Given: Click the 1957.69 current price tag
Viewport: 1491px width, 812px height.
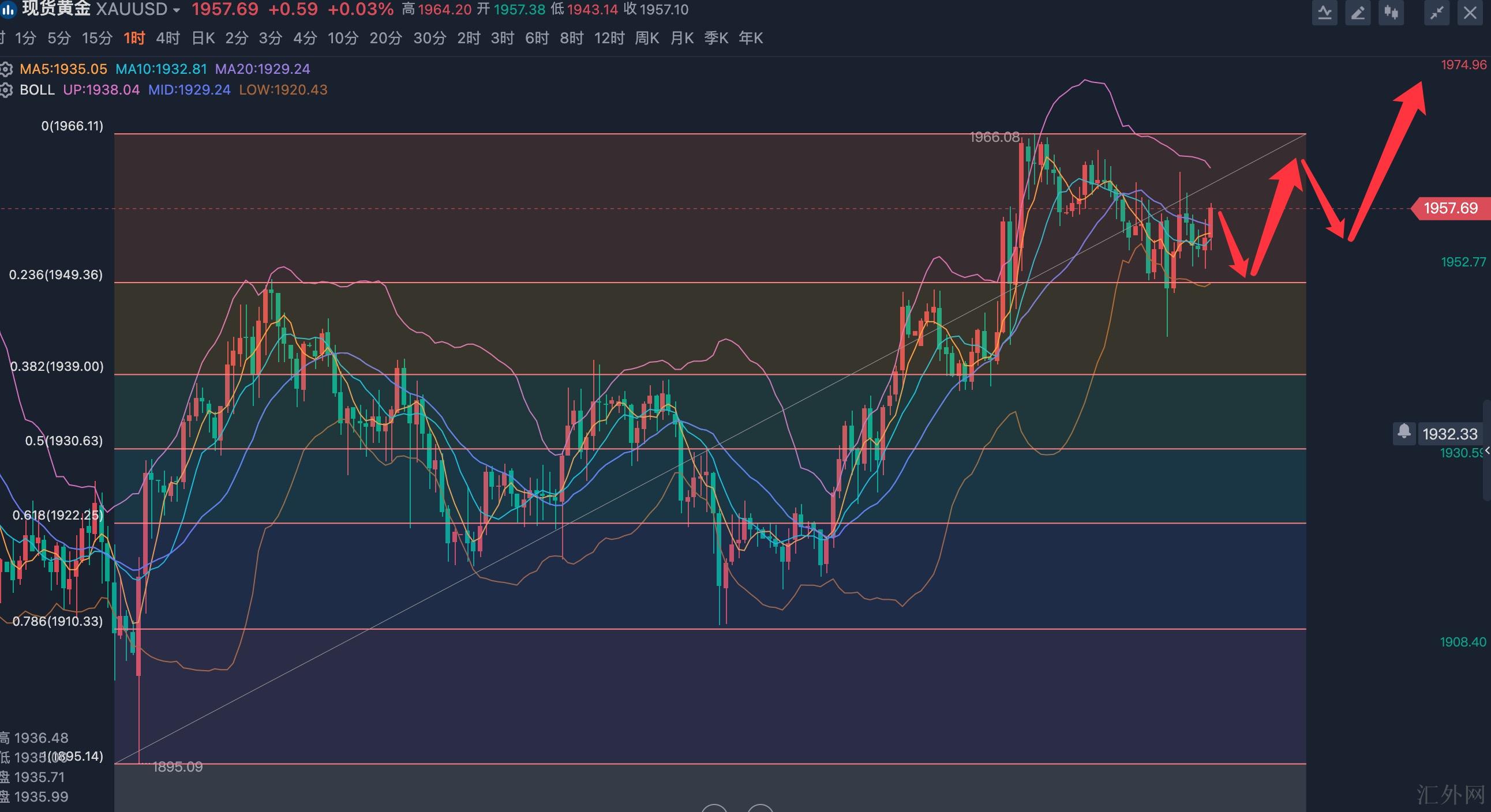Looking at the screenshot, I should [x=1450, y=208].
